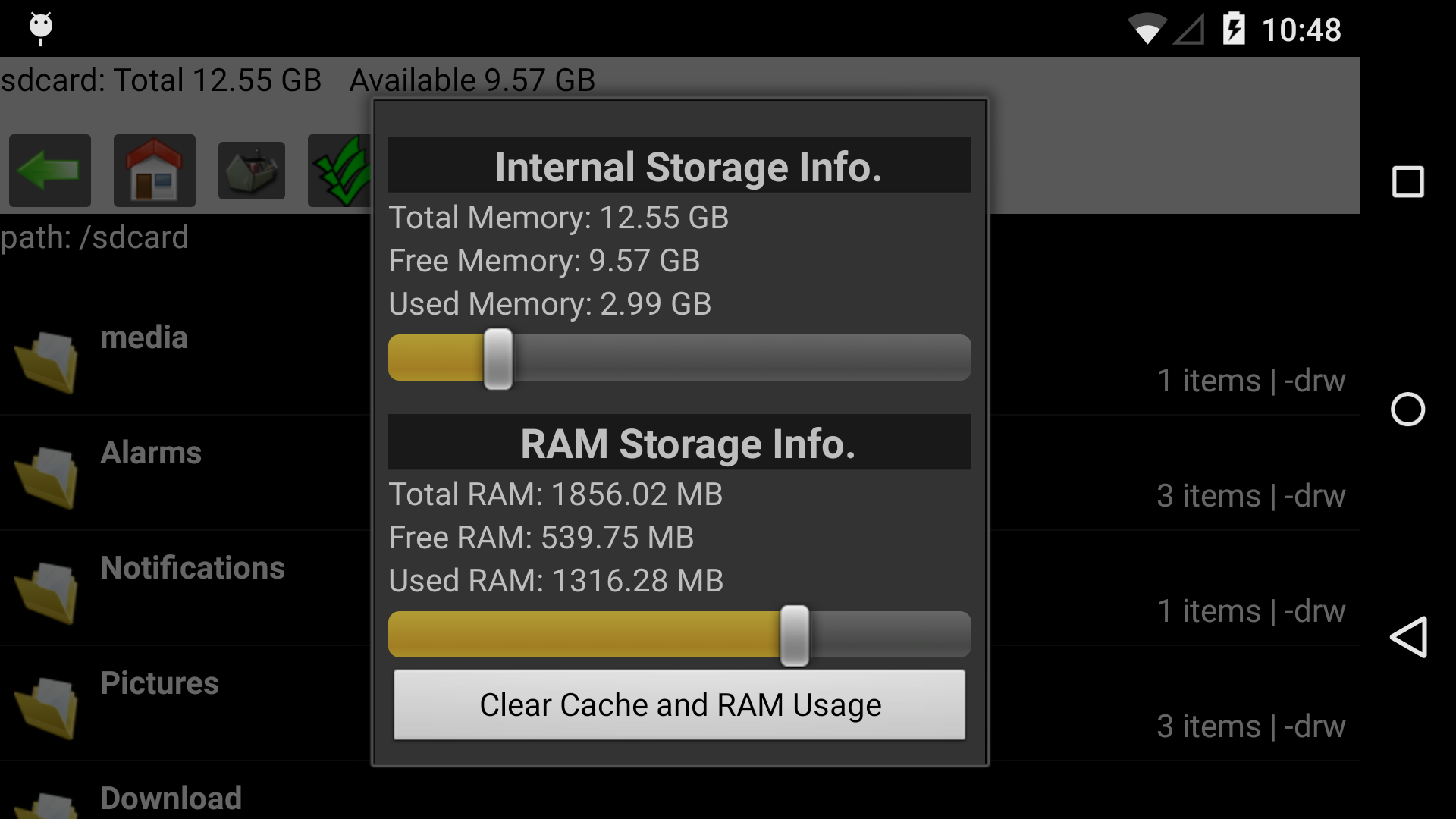The width and height of the screenshot is (1456, 819).
Task: Click the Used Memory 2.99 GB text
Action: click(550, 303)
